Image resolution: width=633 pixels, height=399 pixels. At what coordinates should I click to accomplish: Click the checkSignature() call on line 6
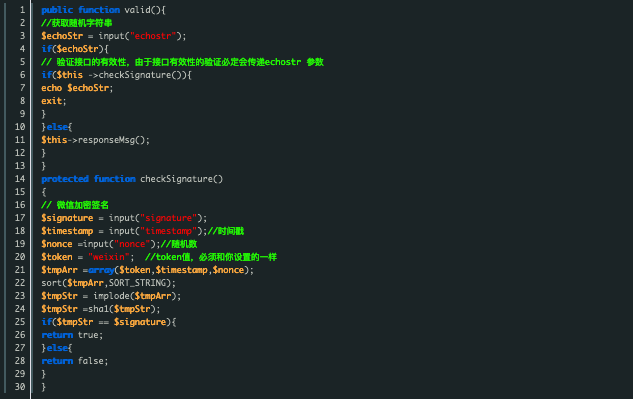(140, 75)
